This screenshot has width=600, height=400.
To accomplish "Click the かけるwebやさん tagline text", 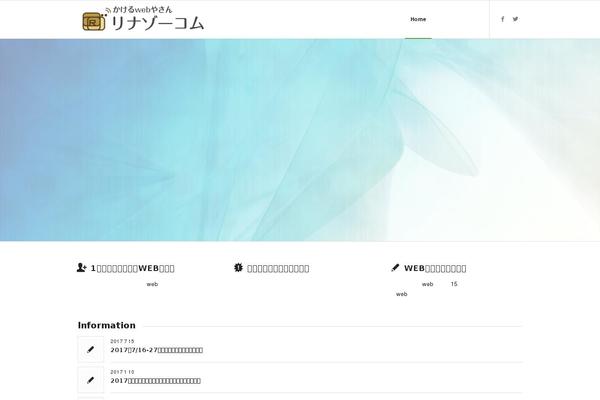I will pos(142,10).
